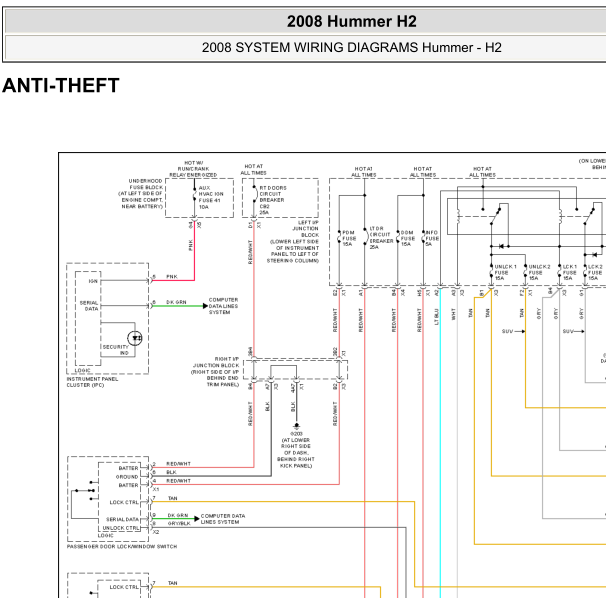Click the LCK 1 fuse symbol
This screenshot has height=598, width=606.
click(559, 271)
